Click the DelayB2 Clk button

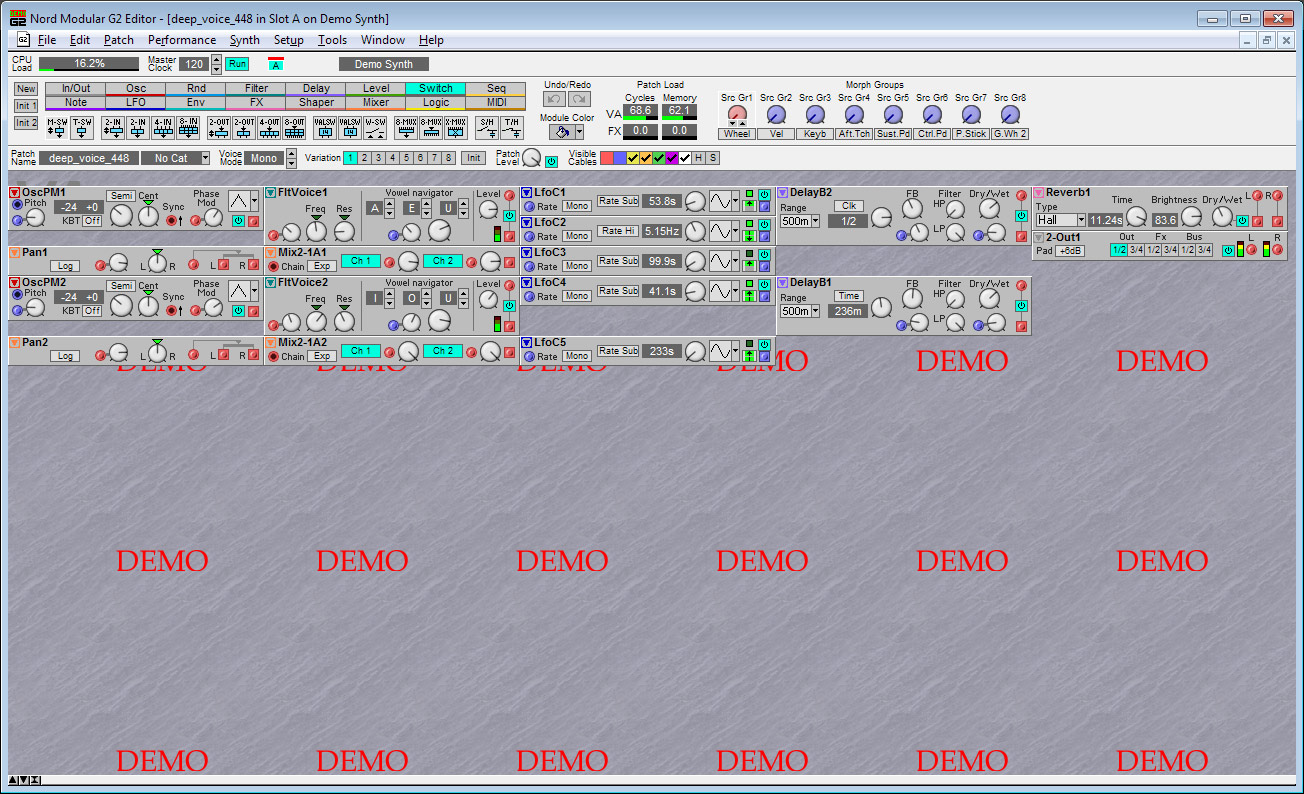point(848,206)
